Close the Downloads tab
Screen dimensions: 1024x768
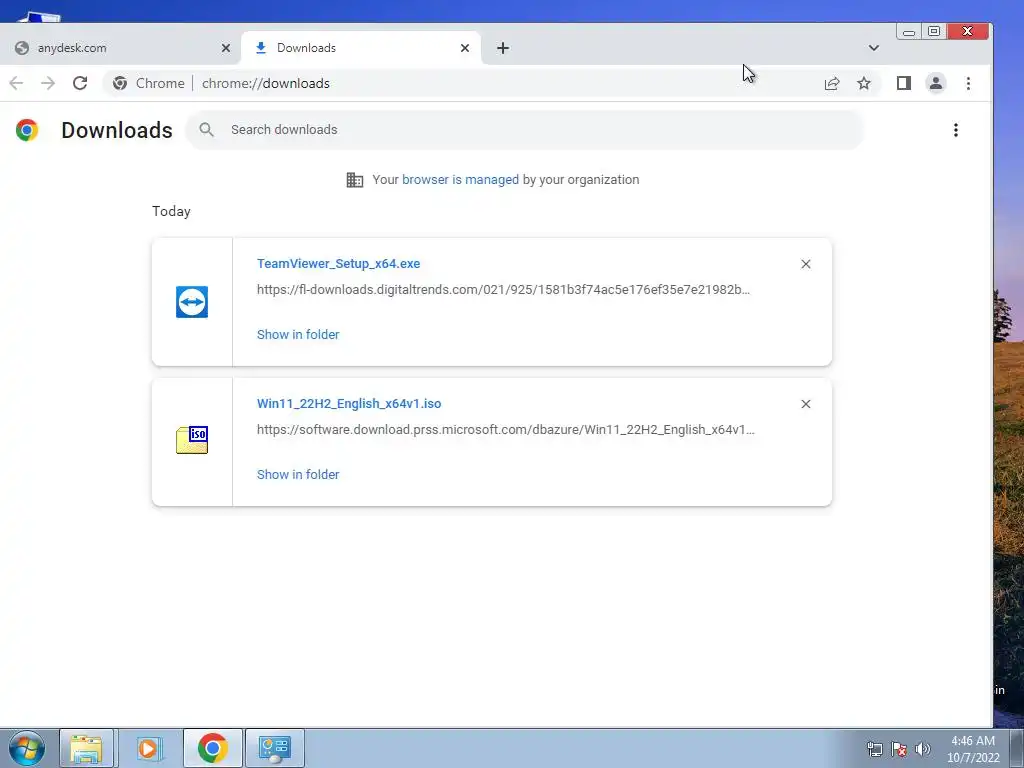(x=465, y=48)
